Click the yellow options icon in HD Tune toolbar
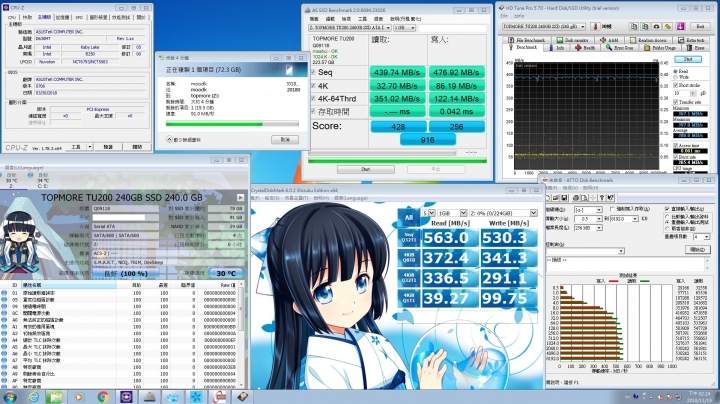 [668, 27]
